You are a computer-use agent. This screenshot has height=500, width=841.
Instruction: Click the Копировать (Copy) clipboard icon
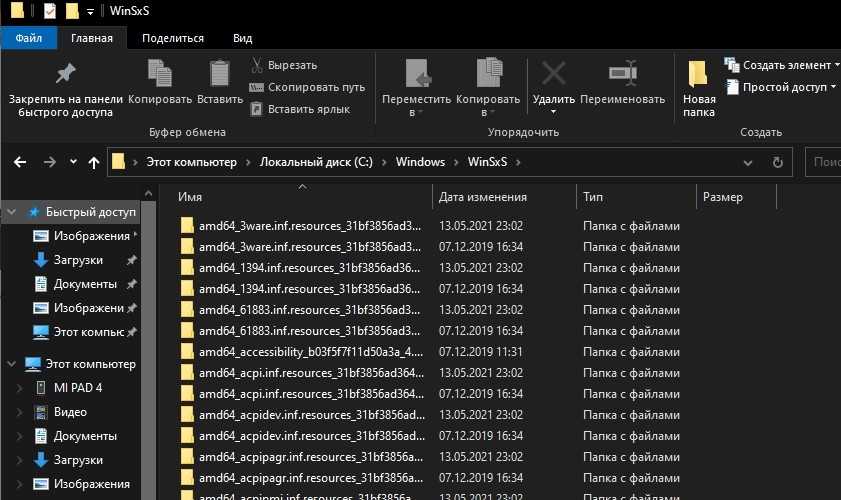(159, 74)
